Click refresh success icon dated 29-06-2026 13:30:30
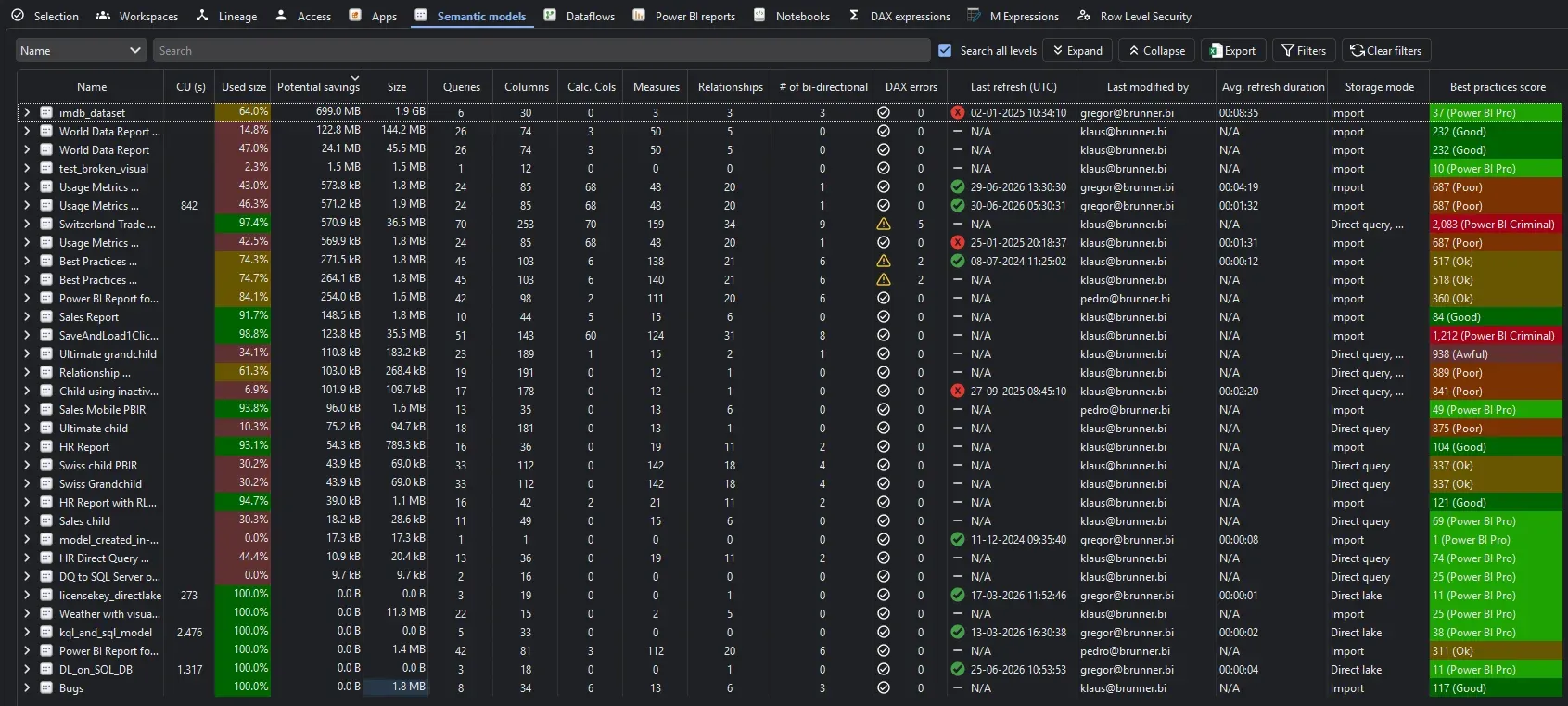Viewport: 1568px width, 706px height. (958, 186)
